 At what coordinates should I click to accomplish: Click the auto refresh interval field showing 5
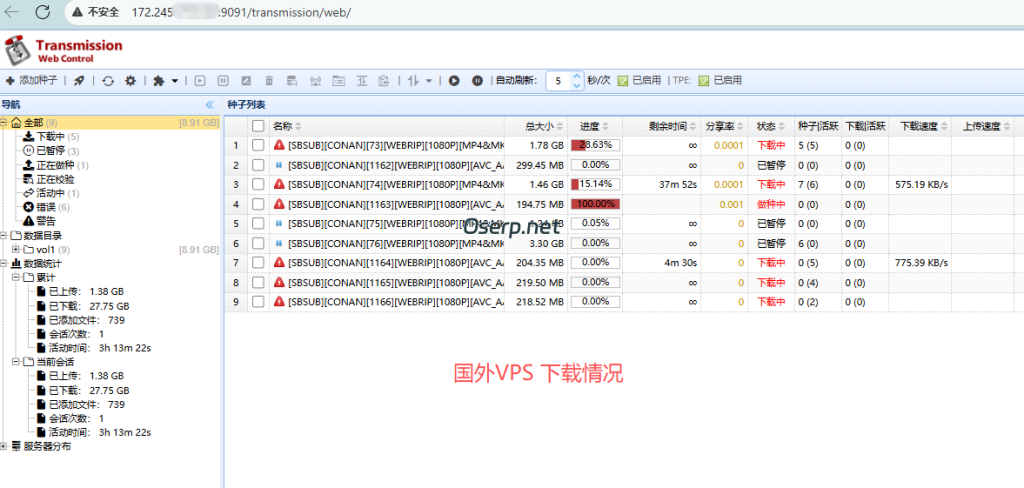pos(558,80)
